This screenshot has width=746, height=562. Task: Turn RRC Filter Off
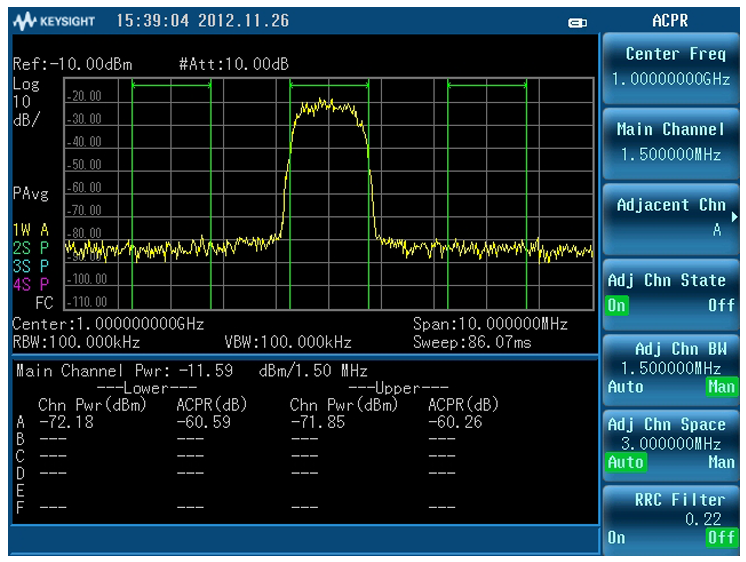pos(721,538)
